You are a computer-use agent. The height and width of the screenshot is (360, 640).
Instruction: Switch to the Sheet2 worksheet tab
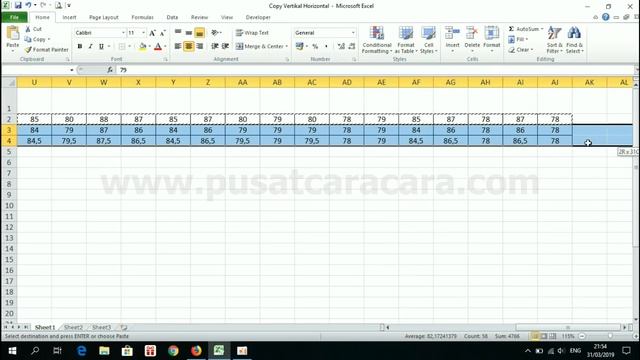[x=73, y=327]
